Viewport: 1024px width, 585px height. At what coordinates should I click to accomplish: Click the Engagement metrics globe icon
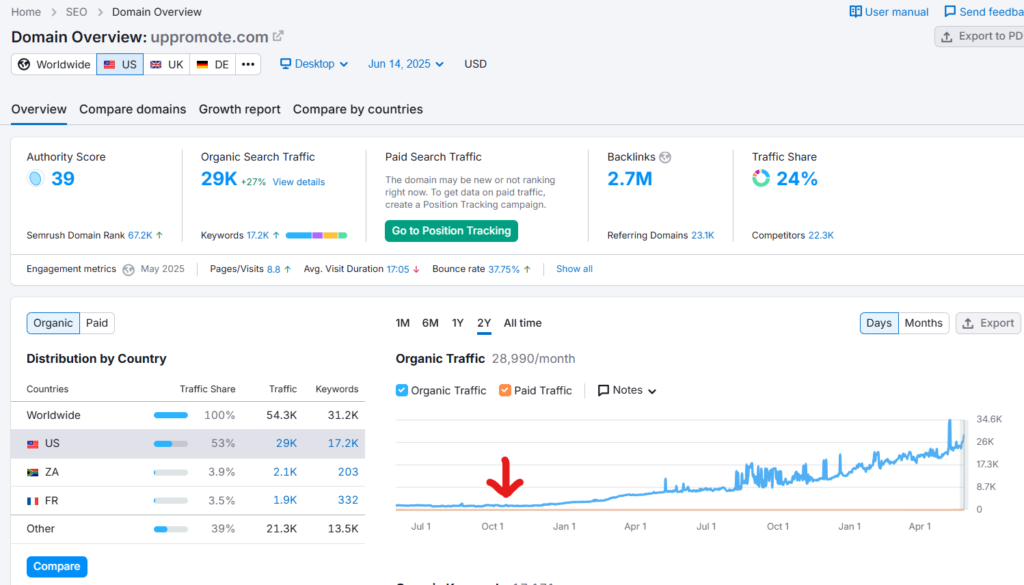pyautogui.click(x=128, y=269)
